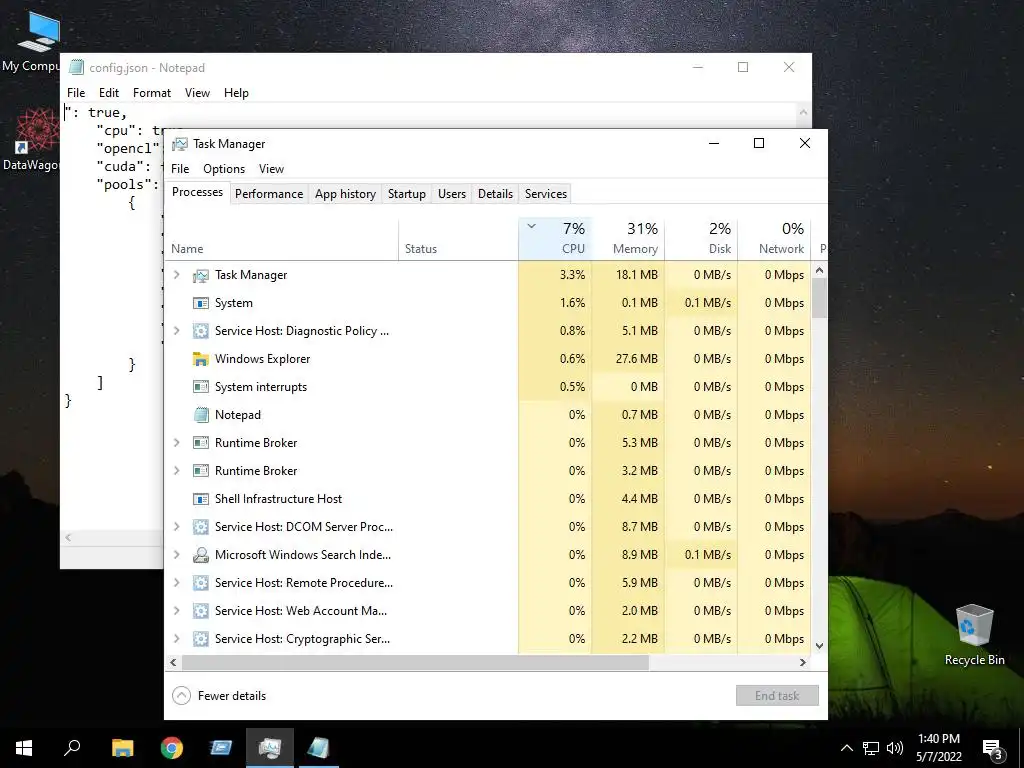Show hidden system tray icons
This screenshot has height=768, width=1024.
846,748
